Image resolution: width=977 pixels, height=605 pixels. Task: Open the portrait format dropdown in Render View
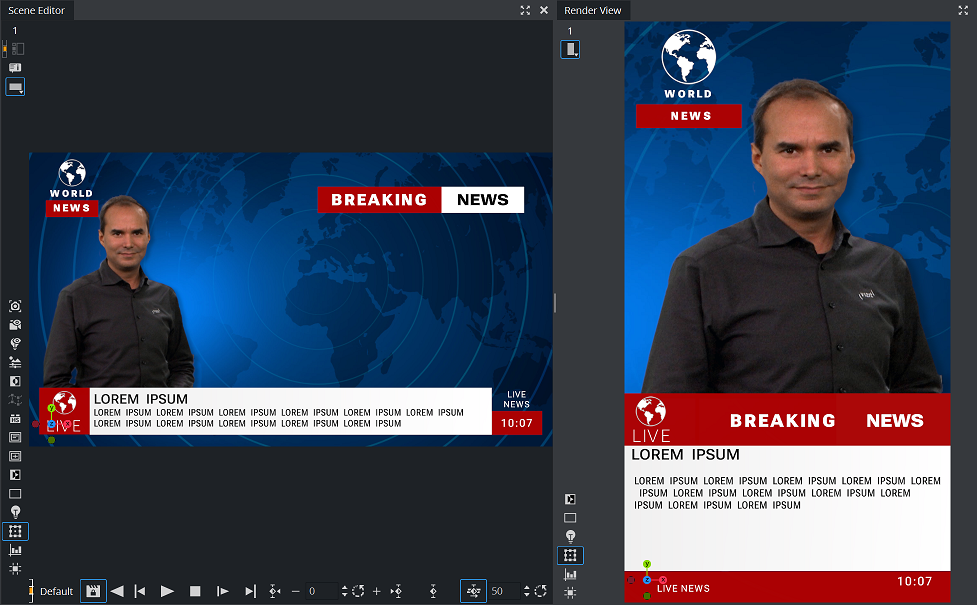(570, 49)
